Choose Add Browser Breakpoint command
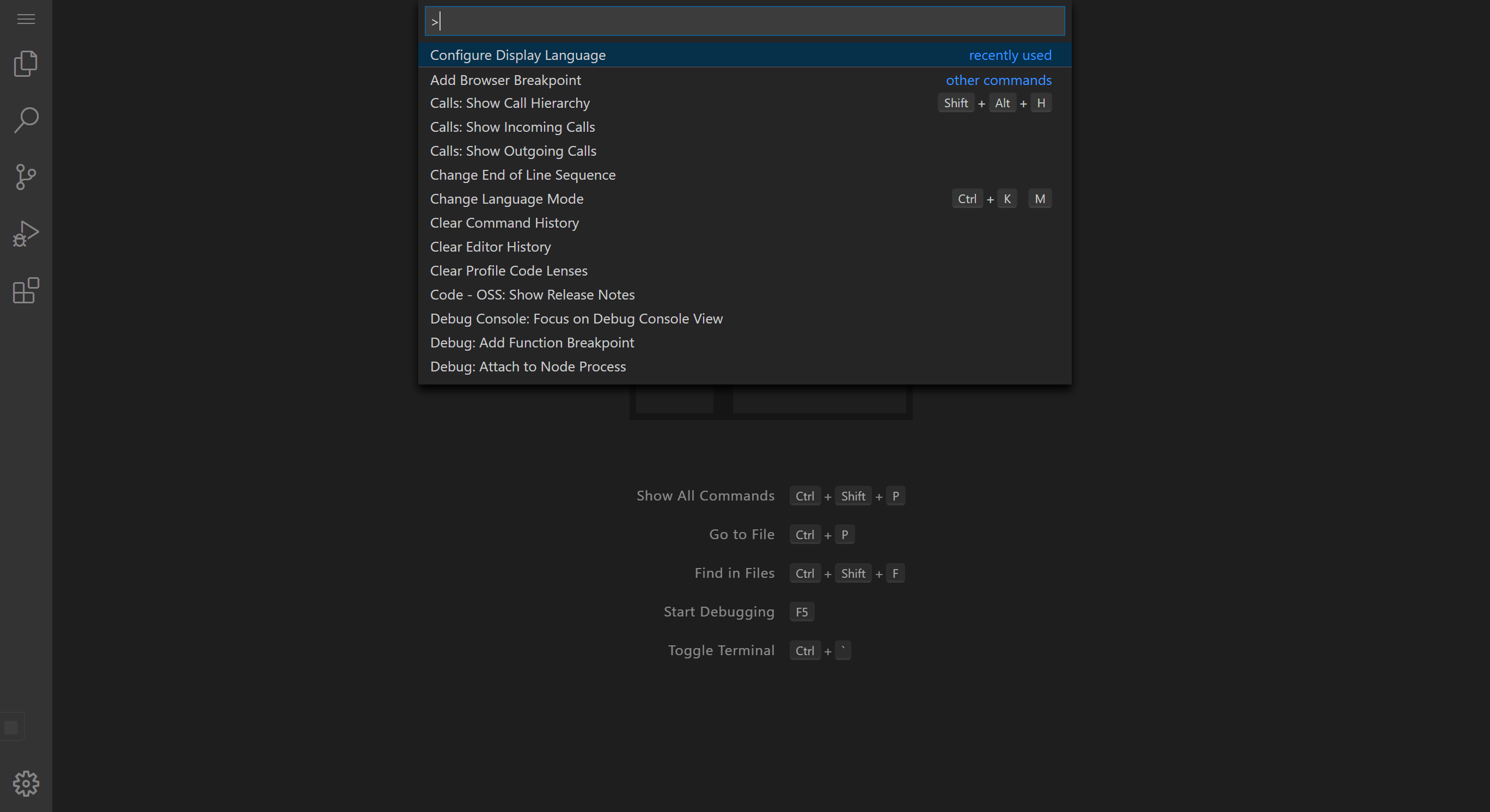The width and height of the screenshot is (1490, 812). tap(505, 80)
